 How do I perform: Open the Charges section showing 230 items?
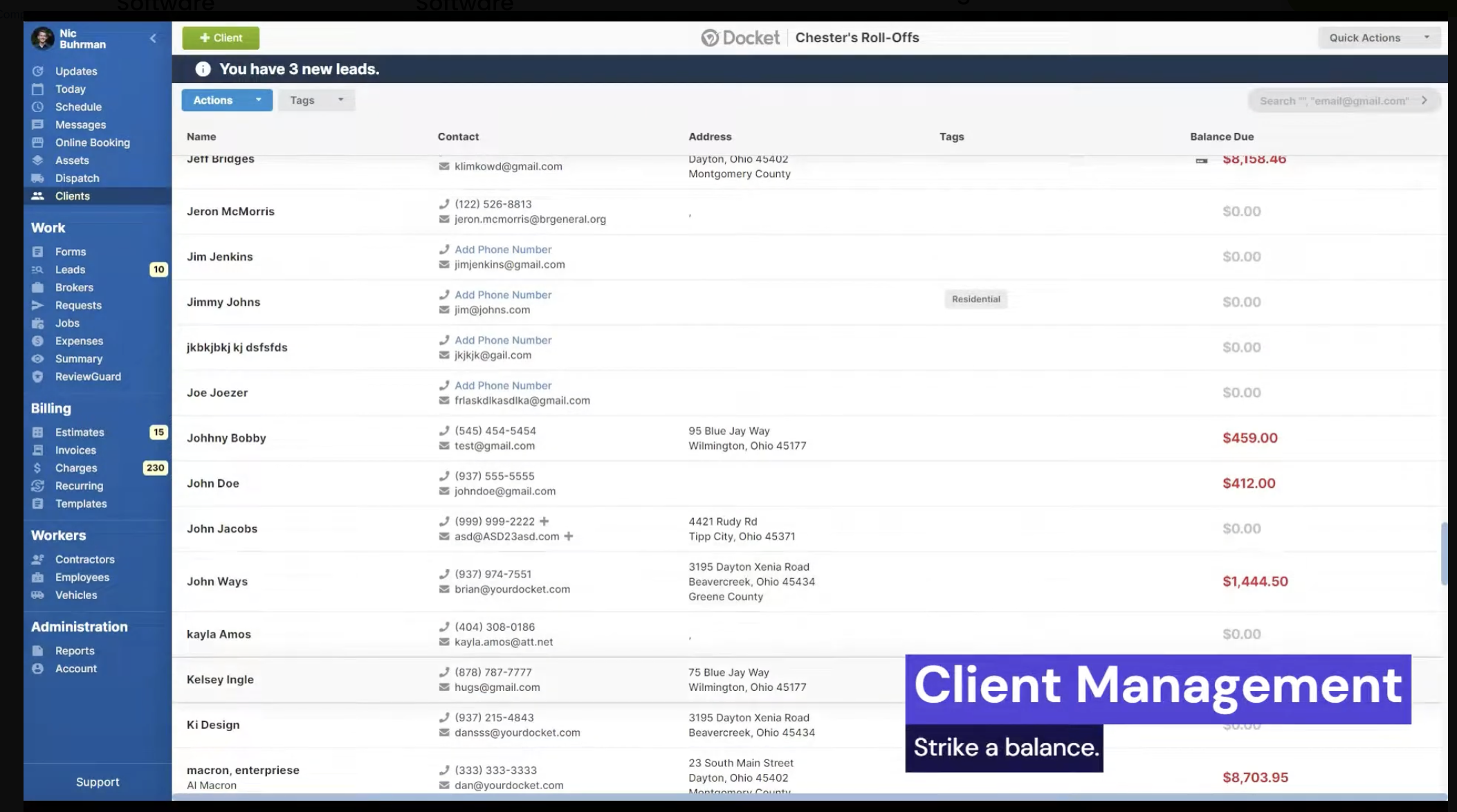(76, 468)
